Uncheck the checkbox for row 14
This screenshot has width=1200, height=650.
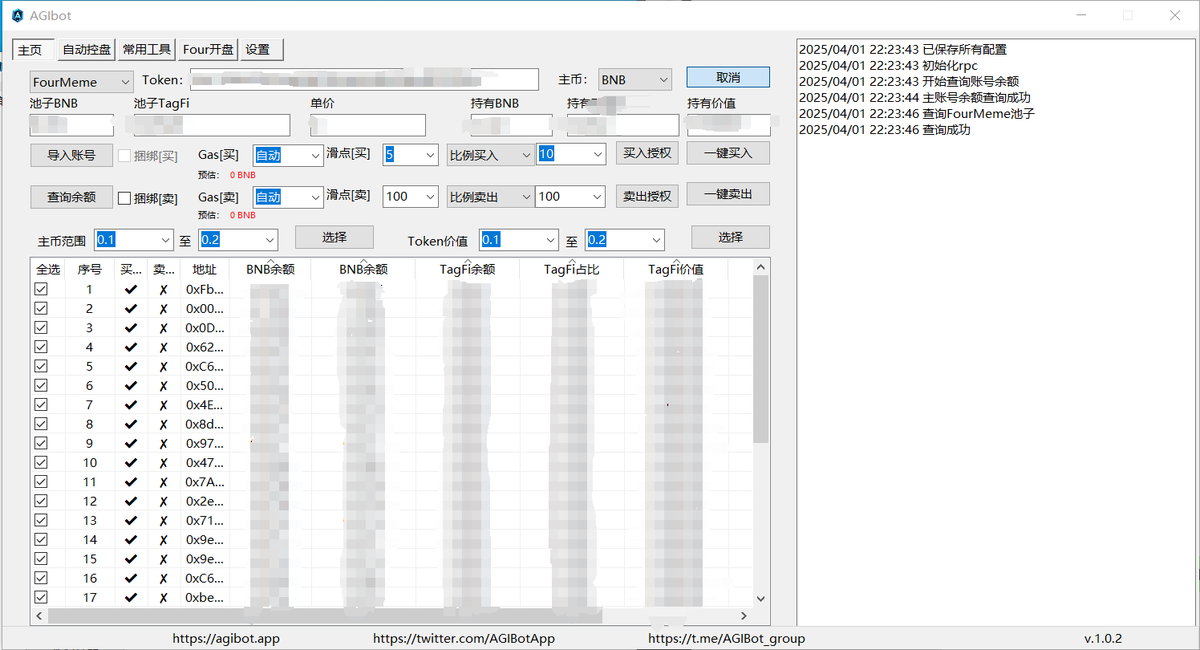coord(41,540)
